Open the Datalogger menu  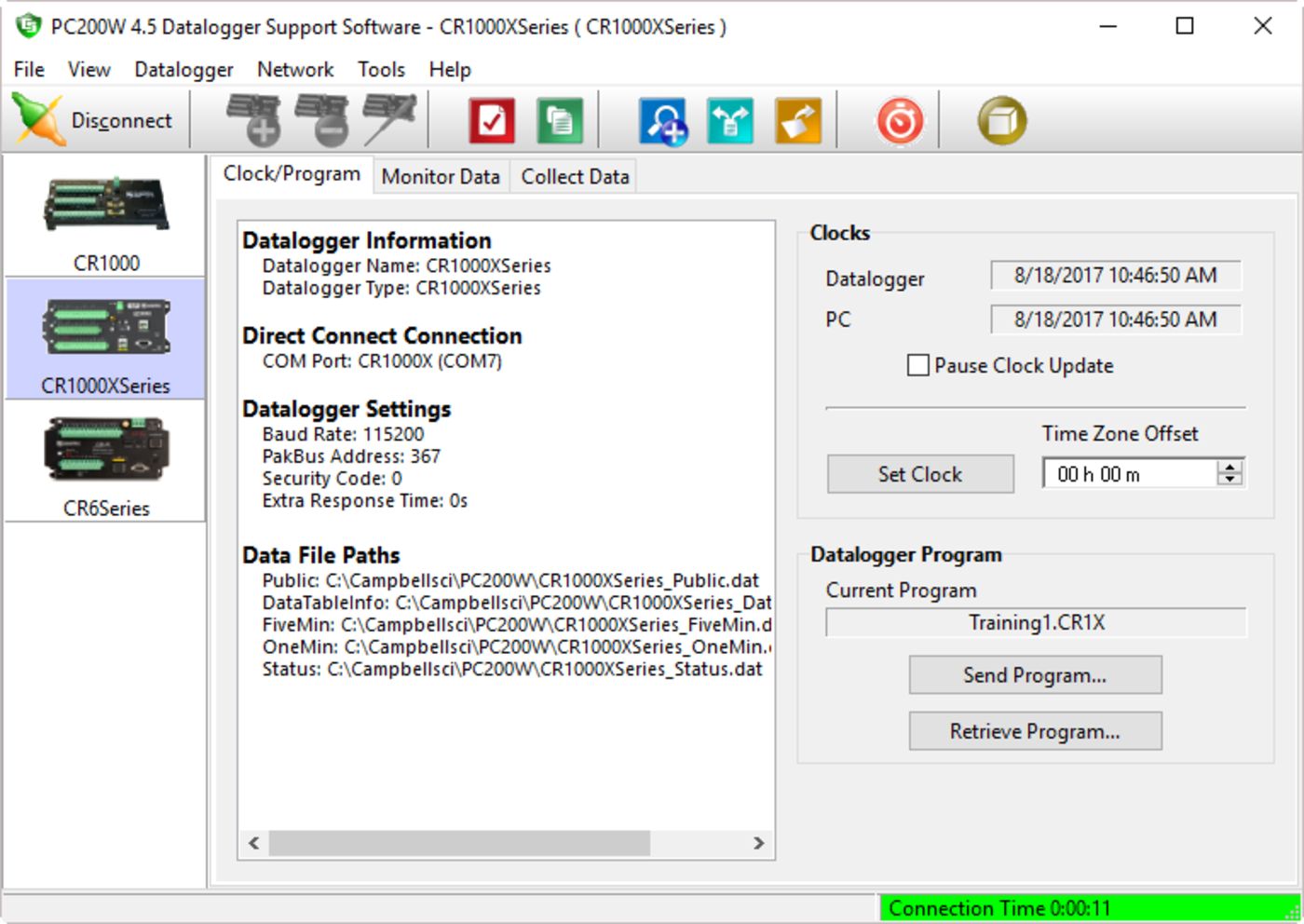pos(183,70)
